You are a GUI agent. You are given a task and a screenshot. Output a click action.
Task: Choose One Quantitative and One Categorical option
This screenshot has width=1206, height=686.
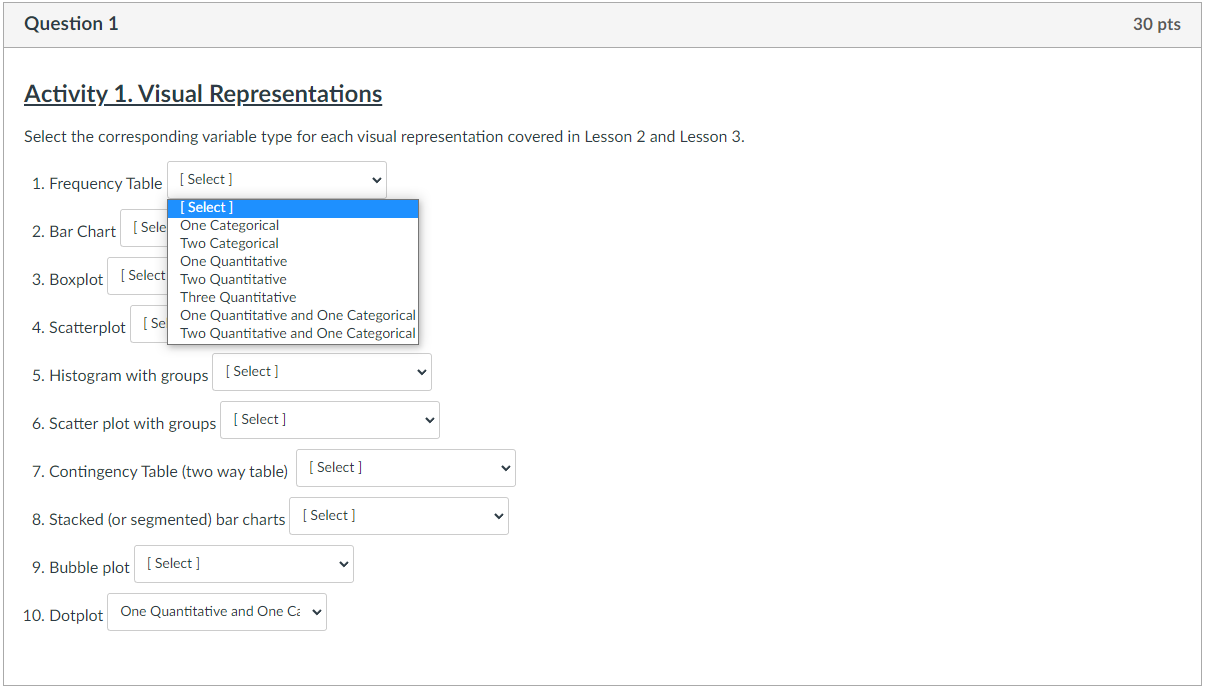tap(293, 315)
